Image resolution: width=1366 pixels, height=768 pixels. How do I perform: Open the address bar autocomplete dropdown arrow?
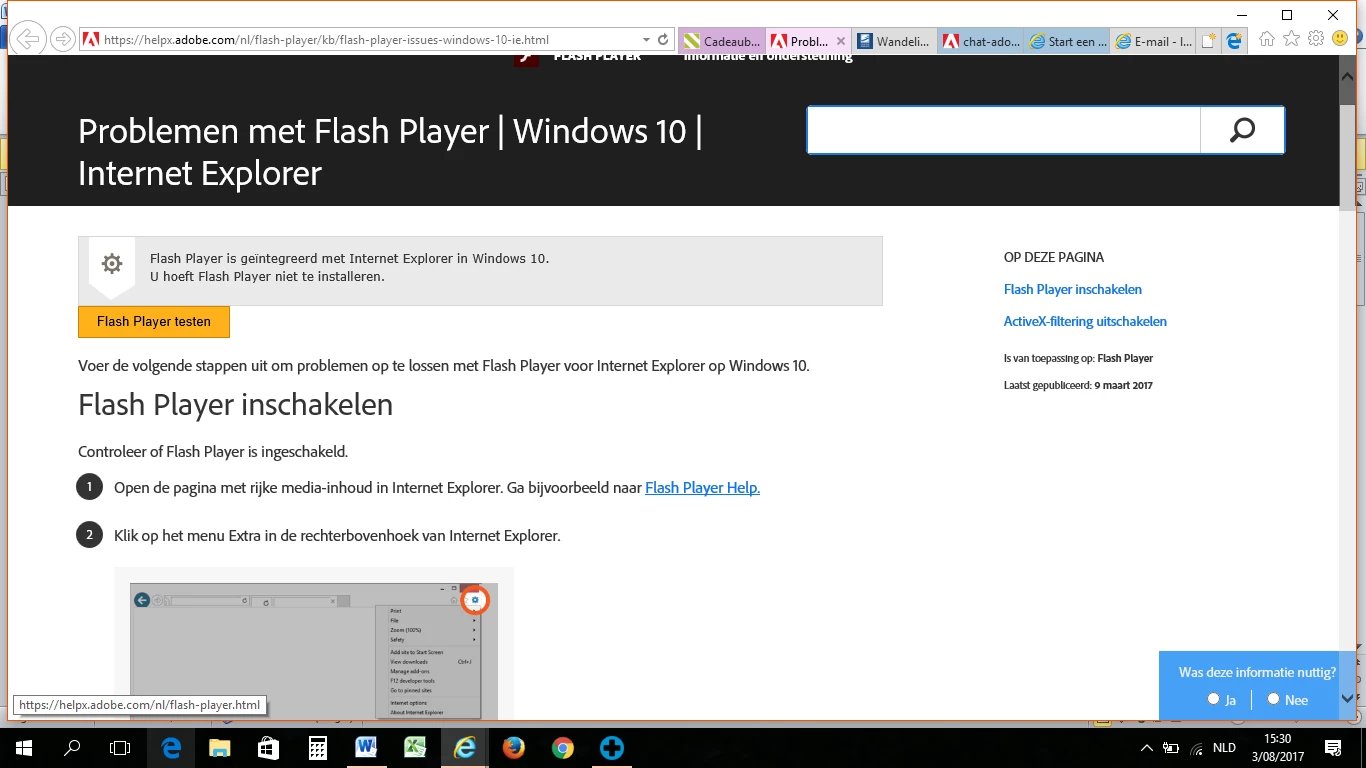pyautogui.click(x=646, y=40)
